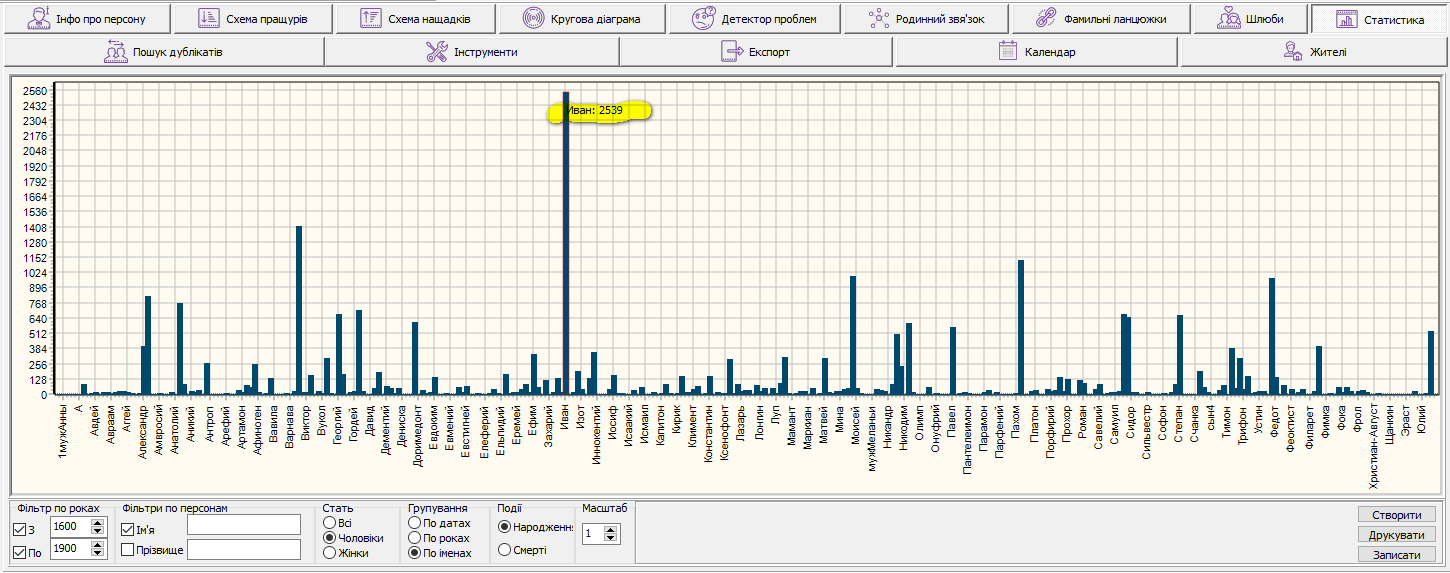Choose the Смерті events radio option

503,550
